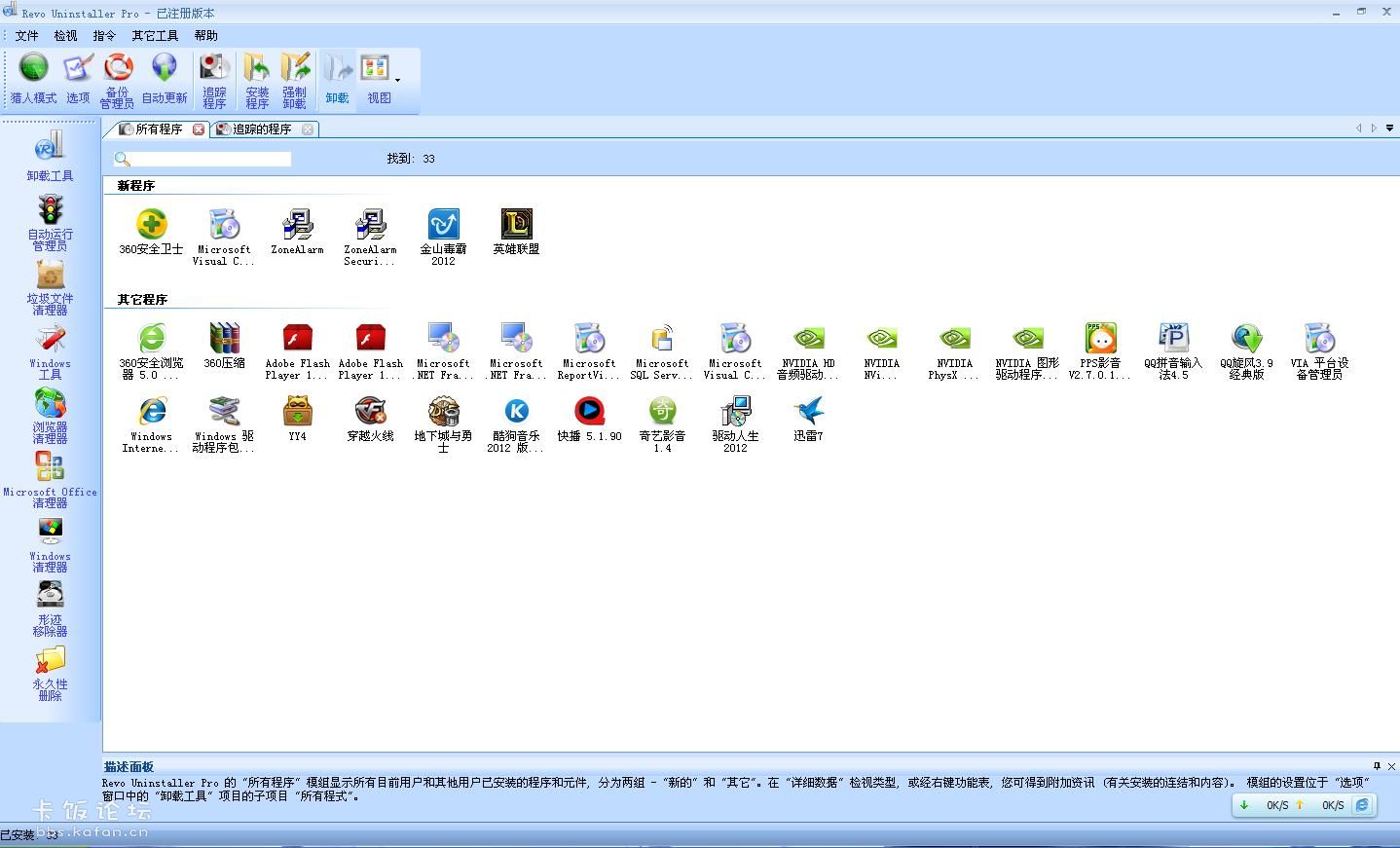The height and width of the screenshot is (848, 1400).
Task: Select 360压缩 program icon
Action: [x=224, y=346]
